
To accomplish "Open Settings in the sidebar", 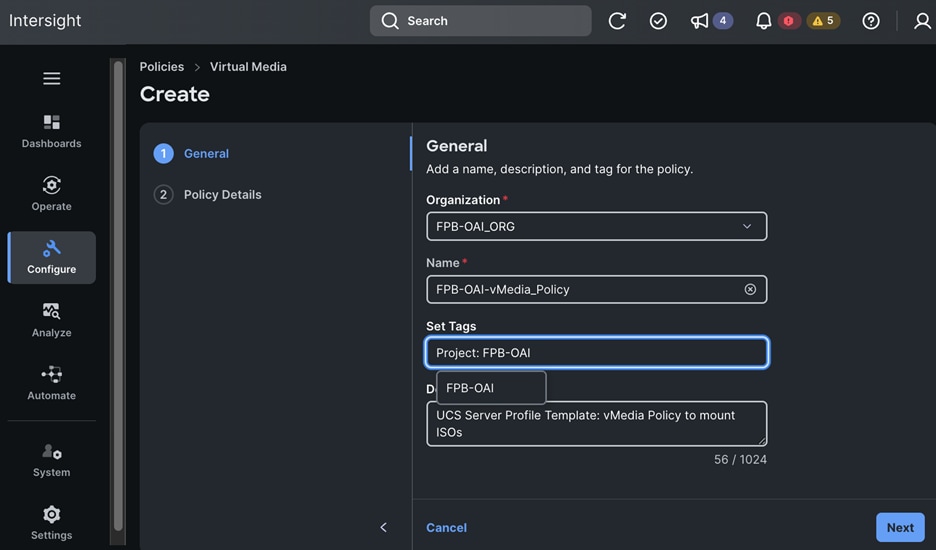I will [x=51, y=523].
